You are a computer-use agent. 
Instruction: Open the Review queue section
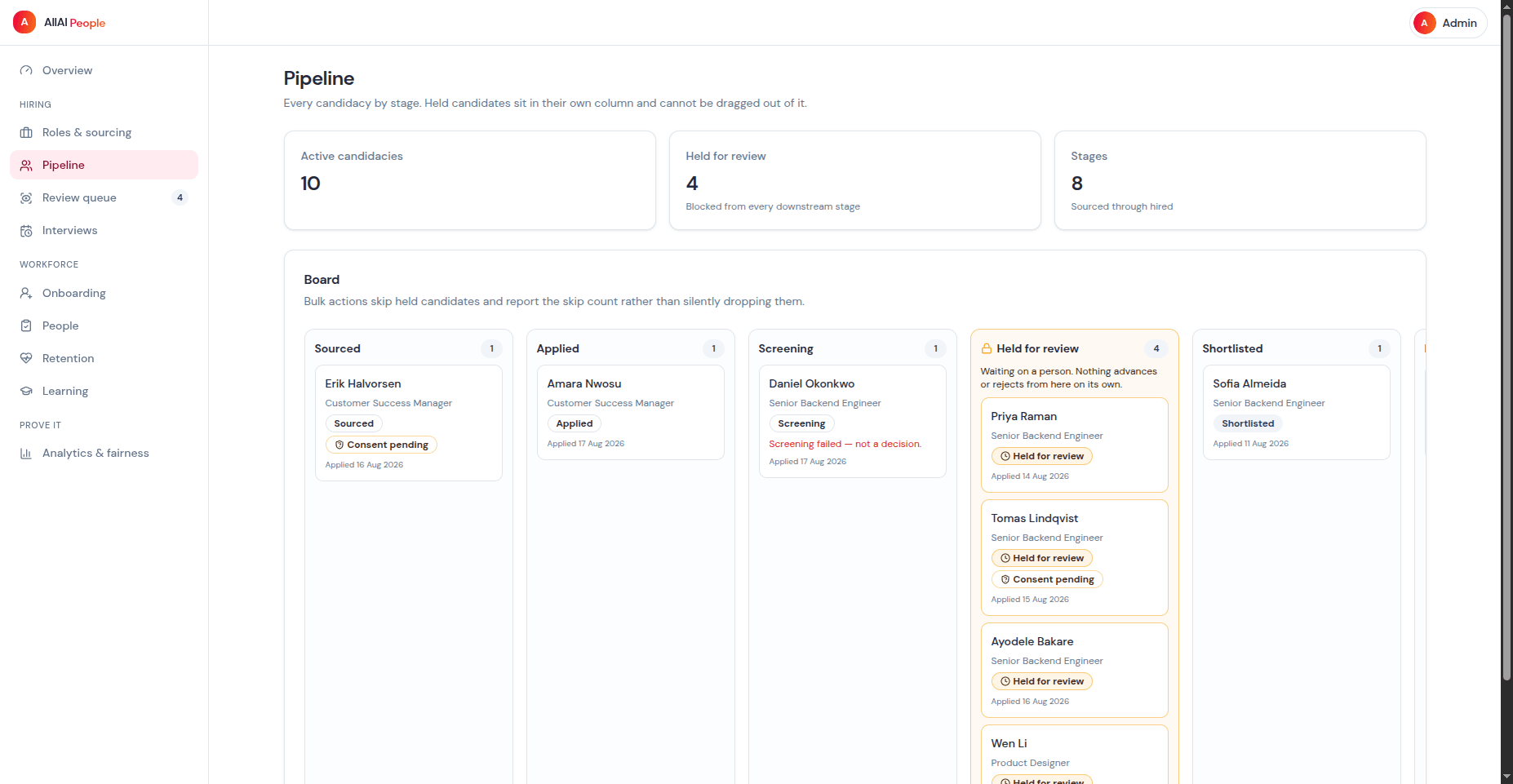(x=104, y=197)
